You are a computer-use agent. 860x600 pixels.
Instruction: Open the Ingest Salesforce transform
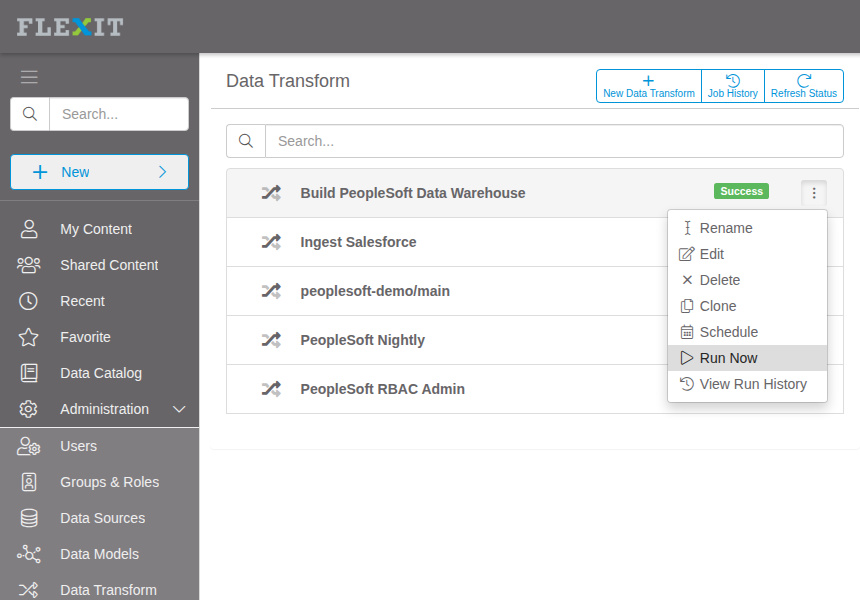point(358,242)
